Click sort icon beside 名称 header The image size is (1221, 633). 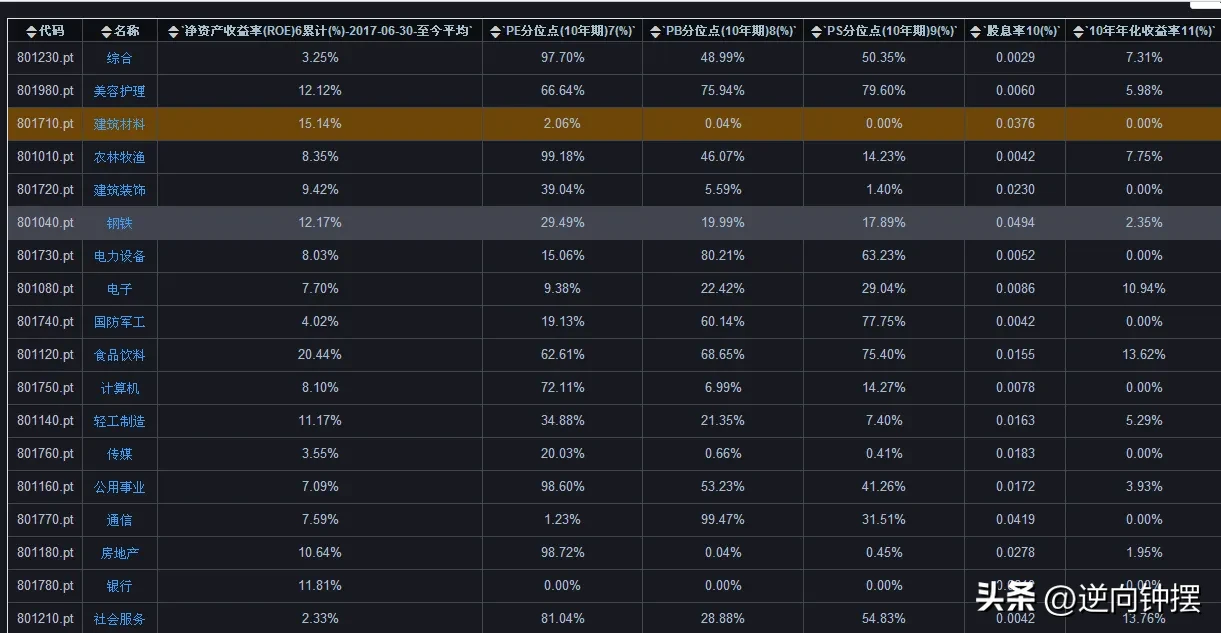pos(107,31)
